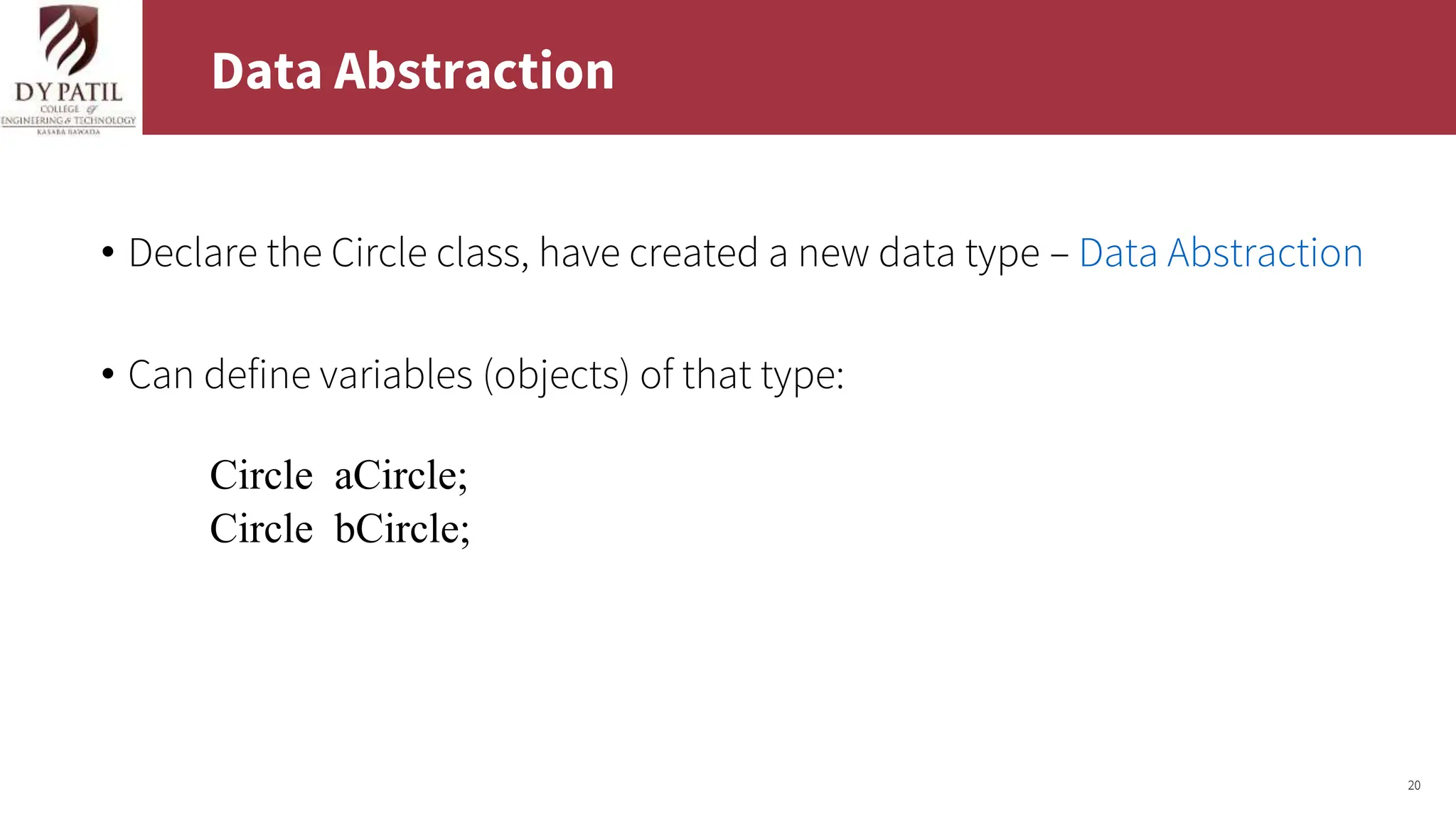Click 'Engineering & Technology' text in the logo
Screen dimensions: 1456x819
[68, 121]
